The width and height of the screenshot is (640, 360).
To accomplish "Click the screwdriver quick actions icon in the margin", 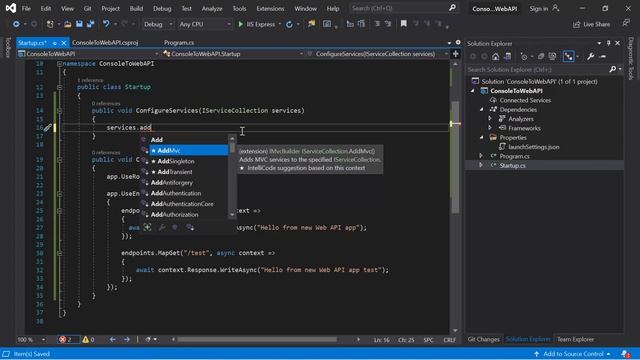I will click(47, 128).
